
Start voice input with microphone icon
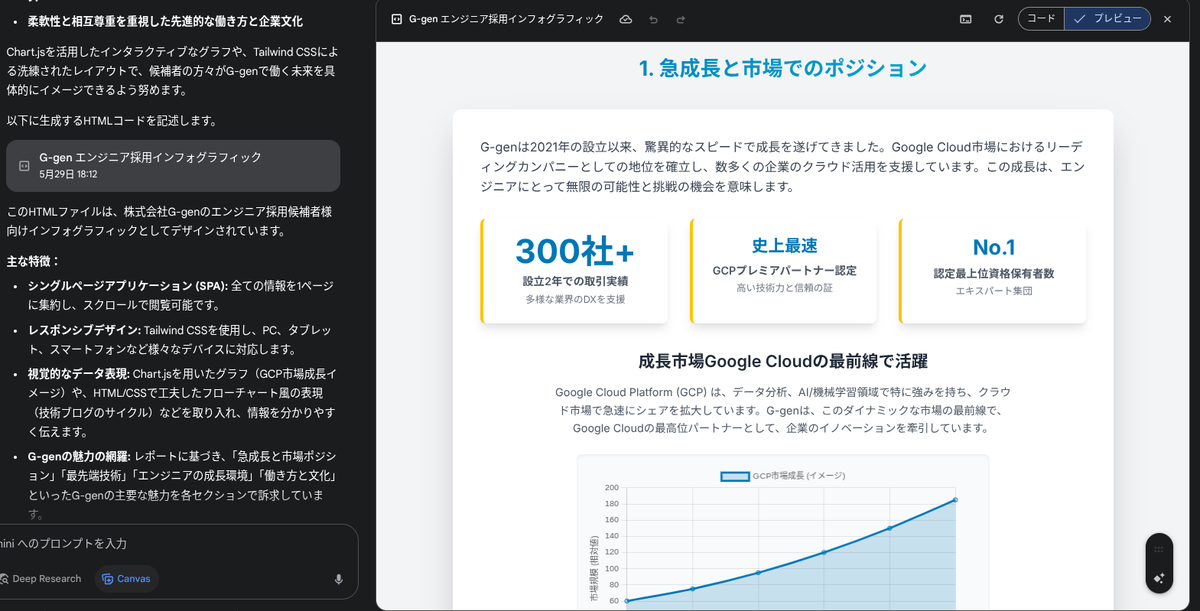pos(339,579)
